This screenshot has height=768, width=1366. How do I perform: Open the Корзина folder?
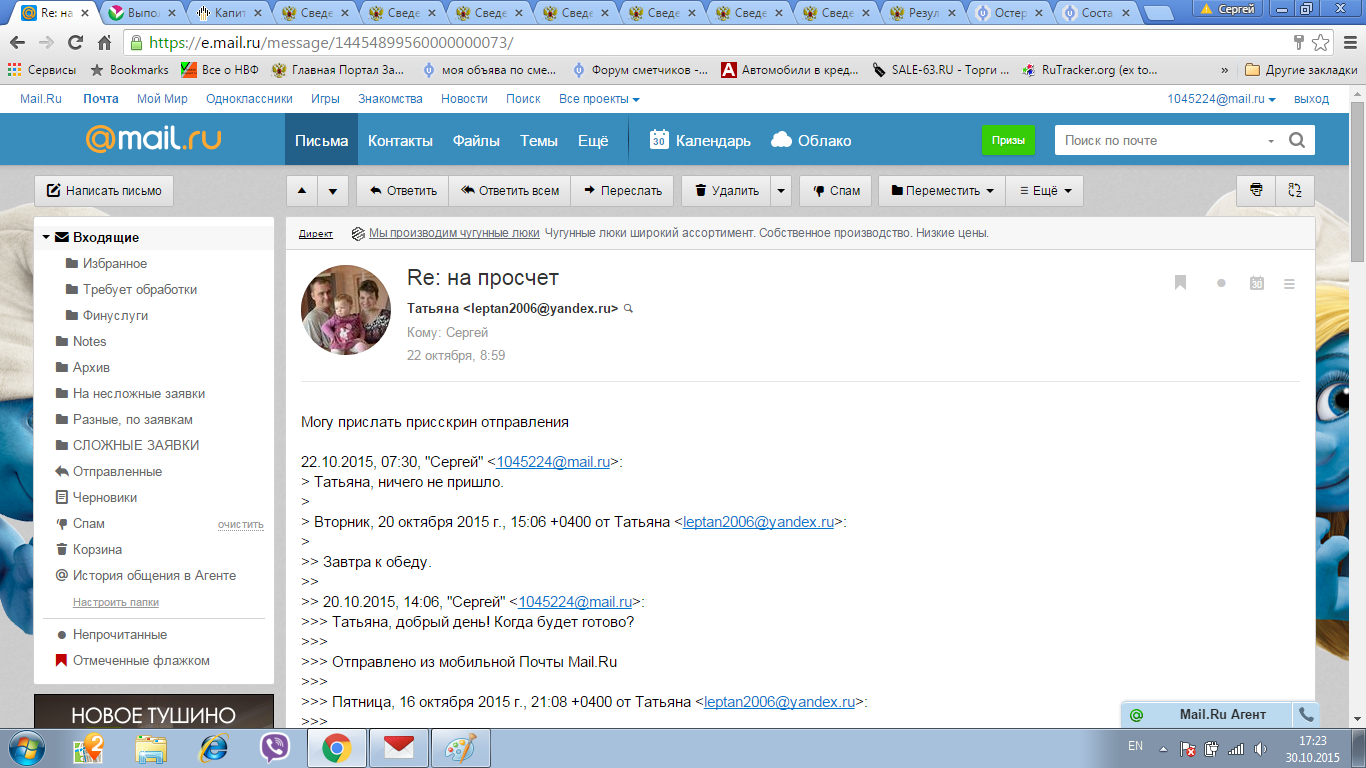(x=97, y=549)
